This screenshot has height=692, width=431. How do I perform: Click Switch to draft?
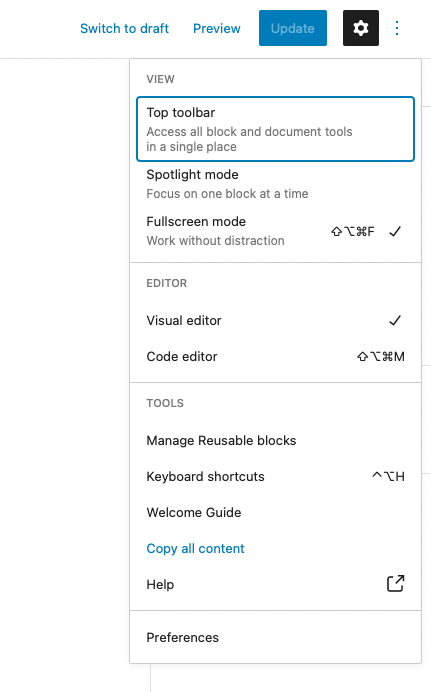(x=124, y=28)
